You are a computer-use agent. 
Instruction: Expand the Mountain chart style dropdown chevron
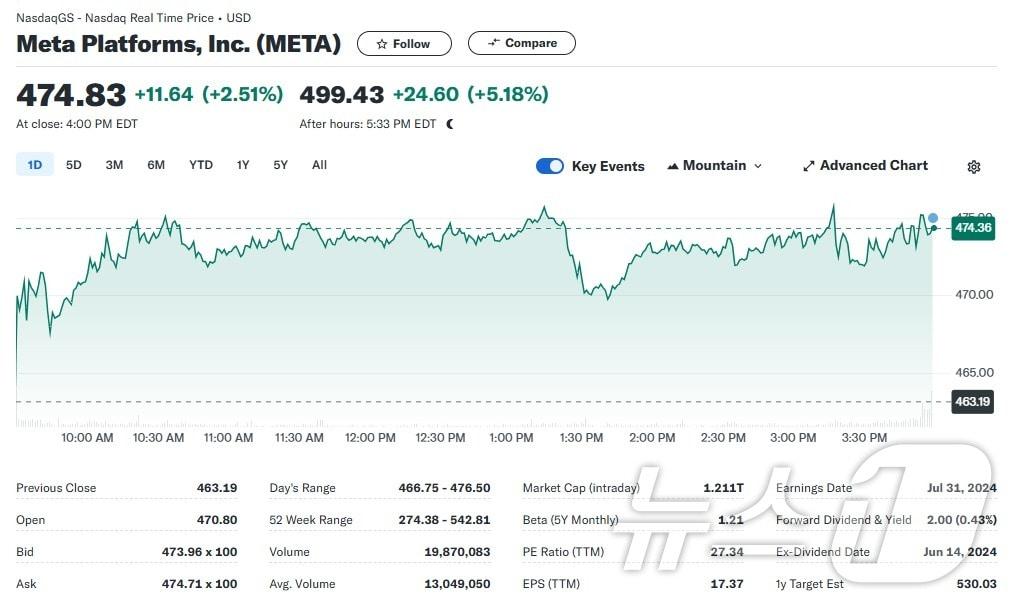(758, 166)
